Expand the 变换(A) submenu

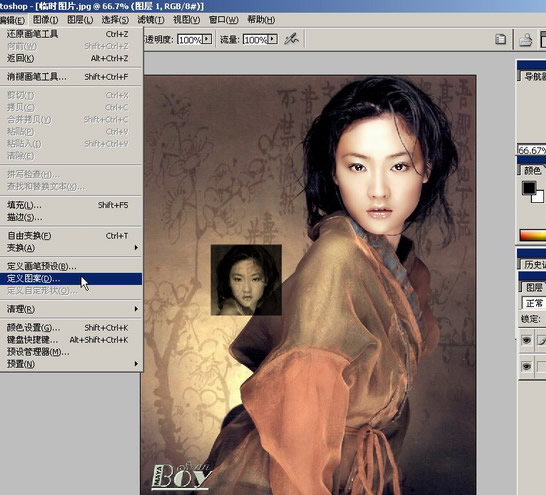point(71,248)
